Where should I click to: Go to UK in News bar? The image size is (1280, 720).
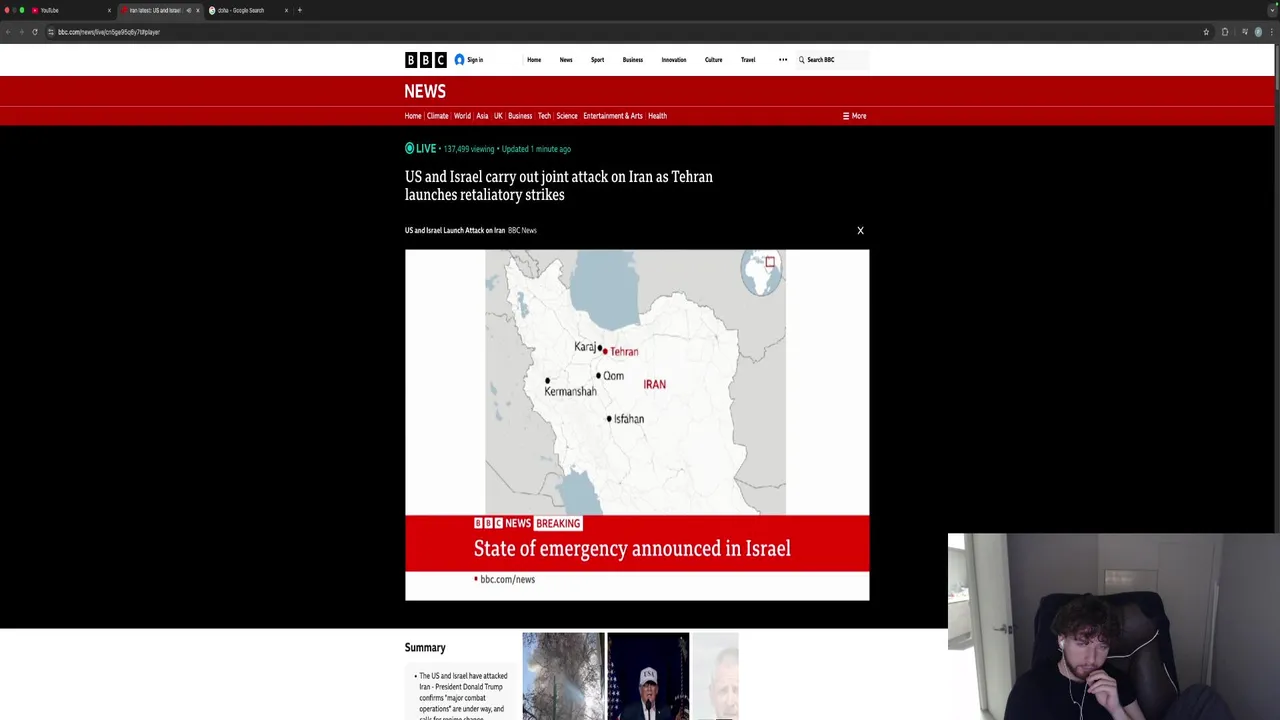498,116
